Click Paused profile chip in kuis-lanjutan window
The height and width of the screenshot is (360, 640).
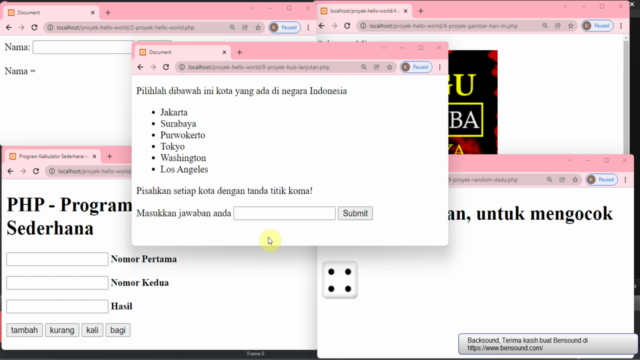(416, 67)
